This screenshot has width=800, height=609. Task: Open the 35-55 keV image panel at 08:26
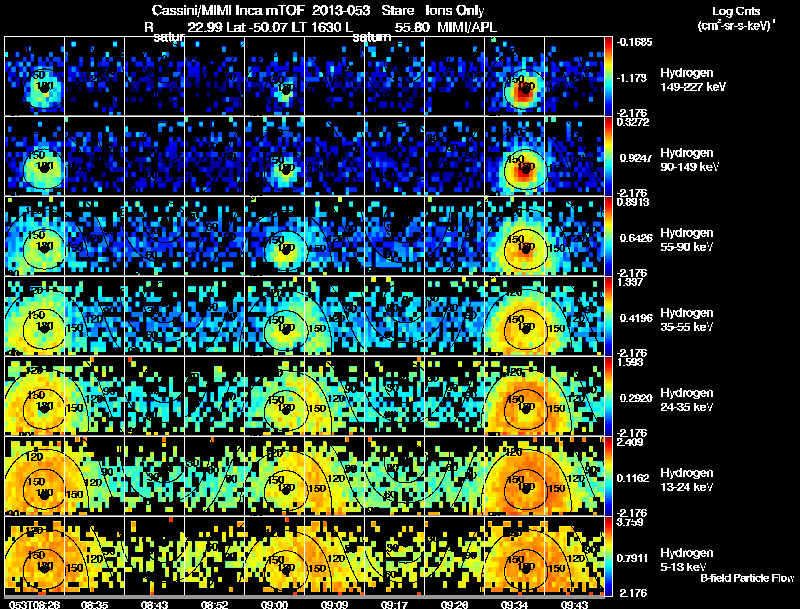[x=34, y=316]
